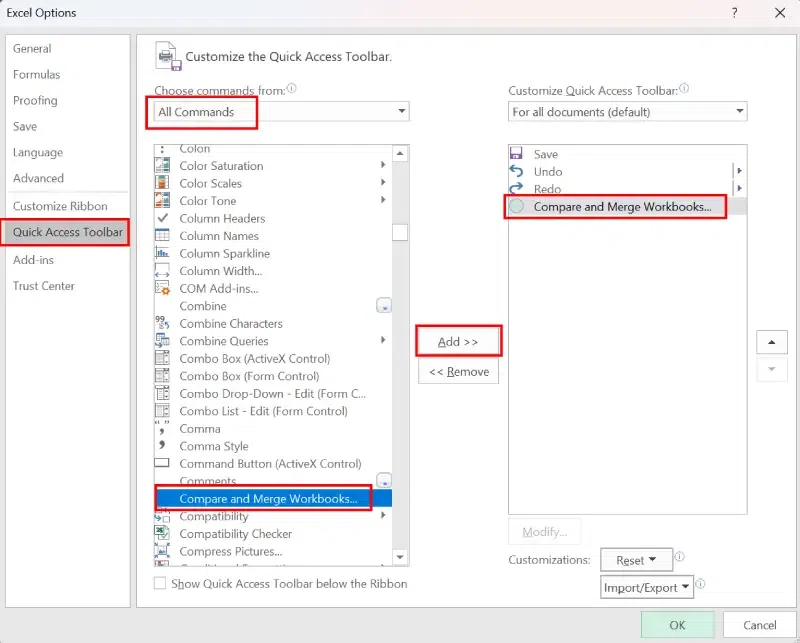Open the Save category in sidebar

[x=25, y=127]
